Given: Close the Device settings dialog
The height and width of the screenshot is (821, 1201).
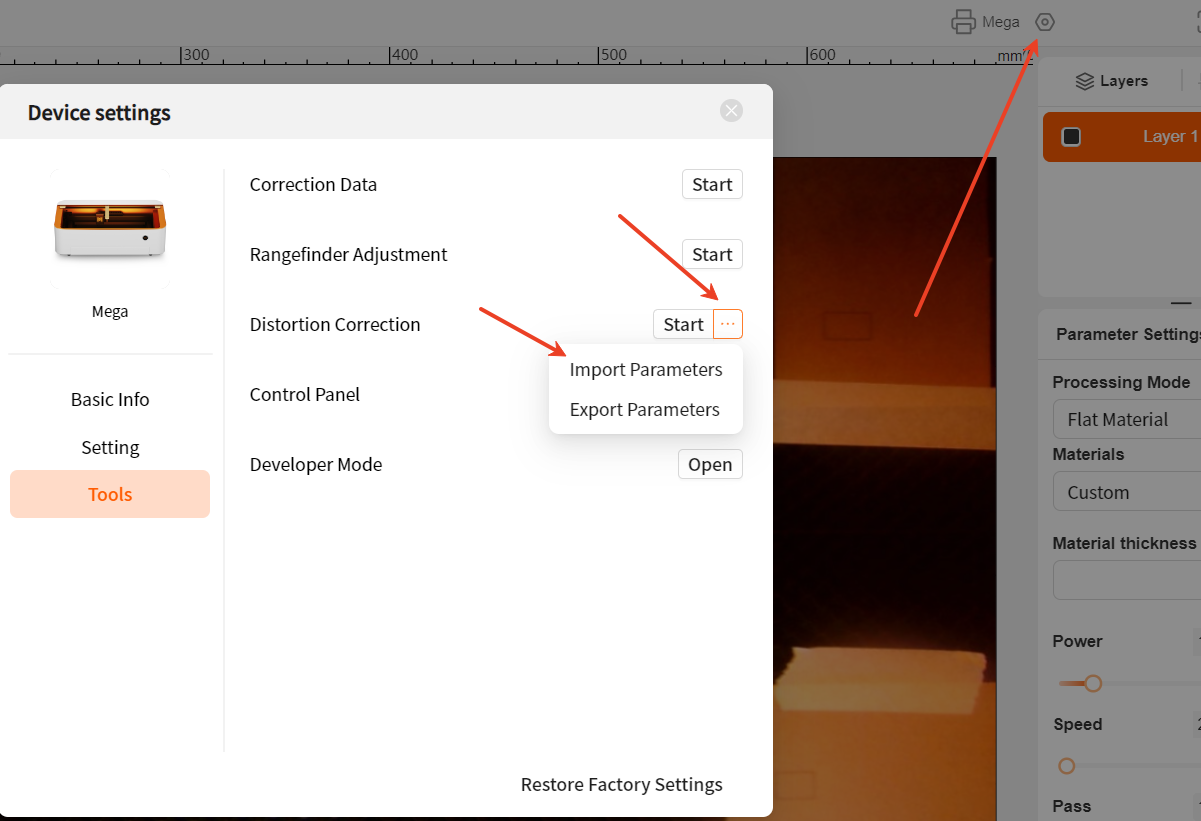Looking at the screenshot, I should click(732, 111).
